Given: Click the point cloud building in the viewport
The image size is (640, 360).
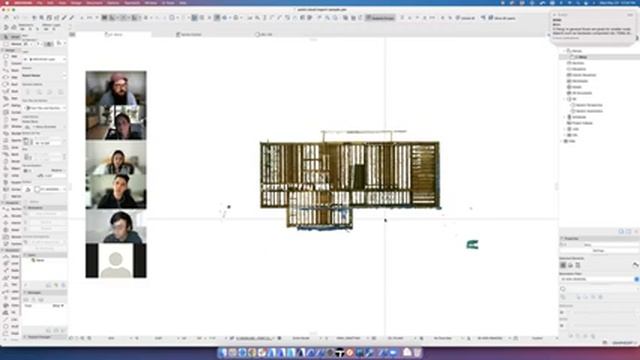Looking at the screenshot, I should (x=350, y=180).
